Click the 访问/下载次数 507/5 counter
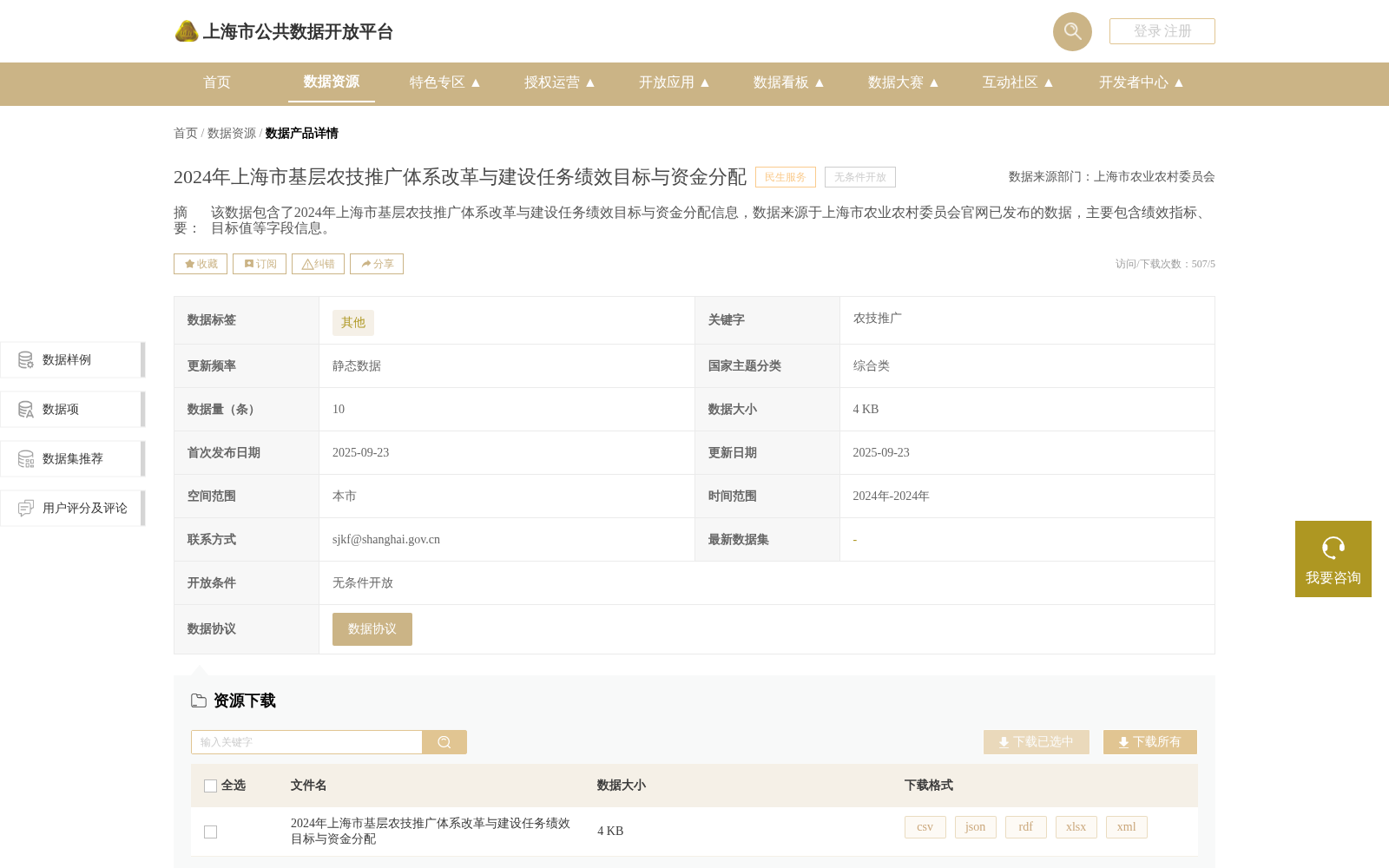 click(x=1165, y=264)
